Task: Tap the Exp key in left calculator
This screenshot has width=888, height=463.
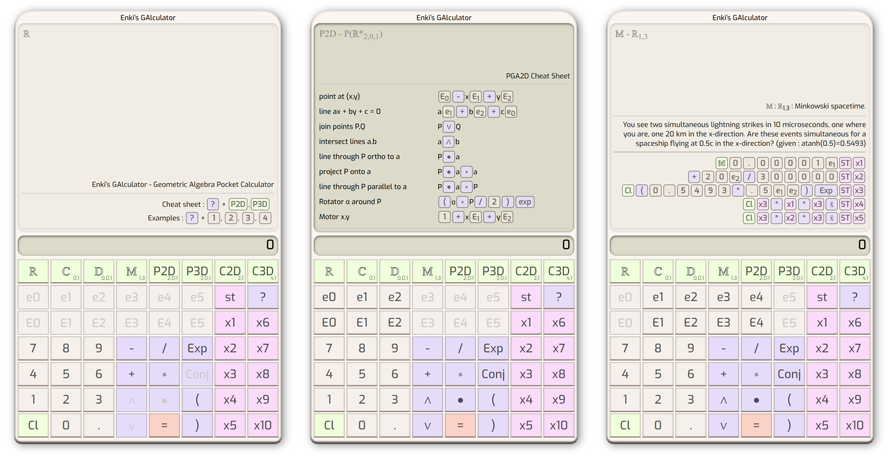Action: point(197,349)
